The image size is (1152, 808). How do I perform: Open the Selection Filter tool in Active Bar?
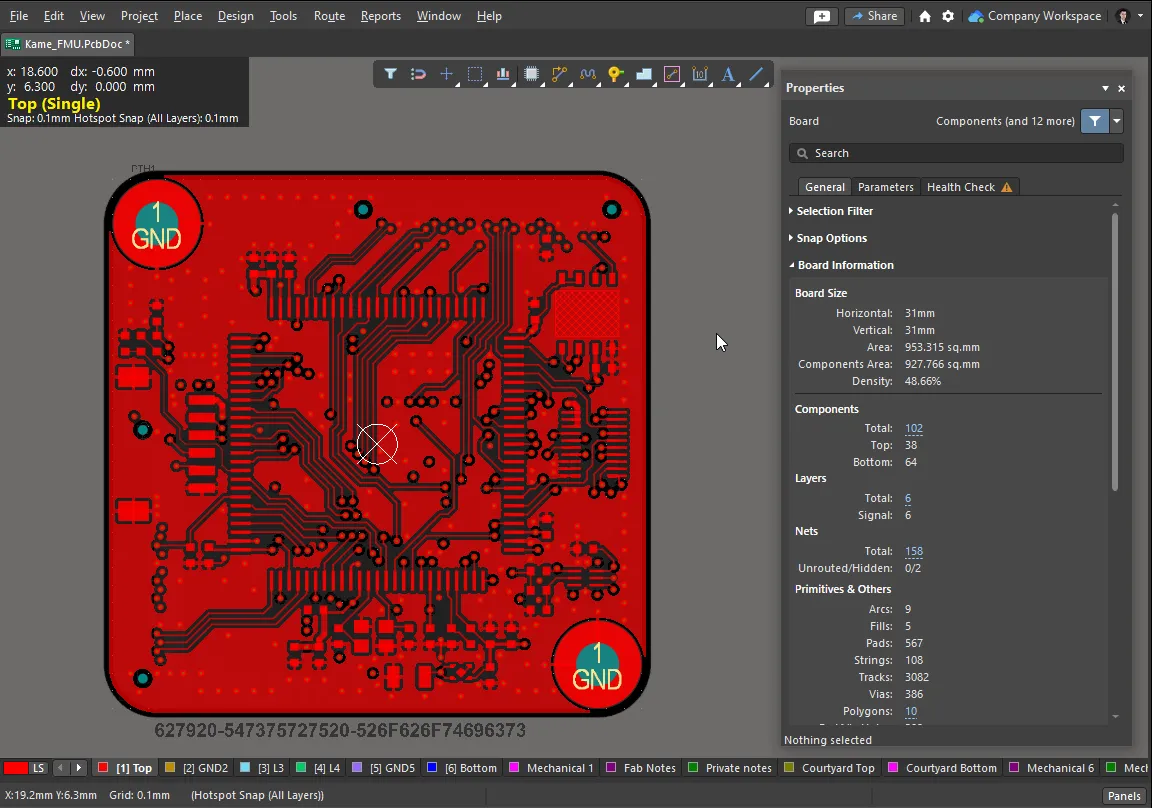tap(391, 74)
